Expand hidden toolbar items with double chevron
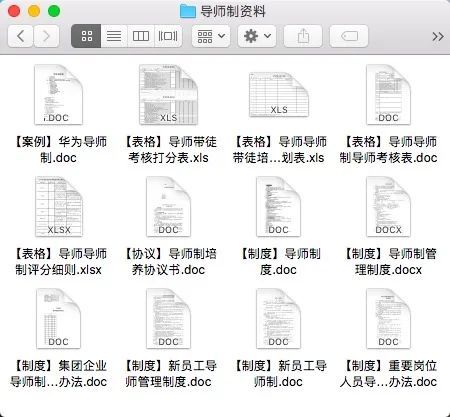 point(438,36)
